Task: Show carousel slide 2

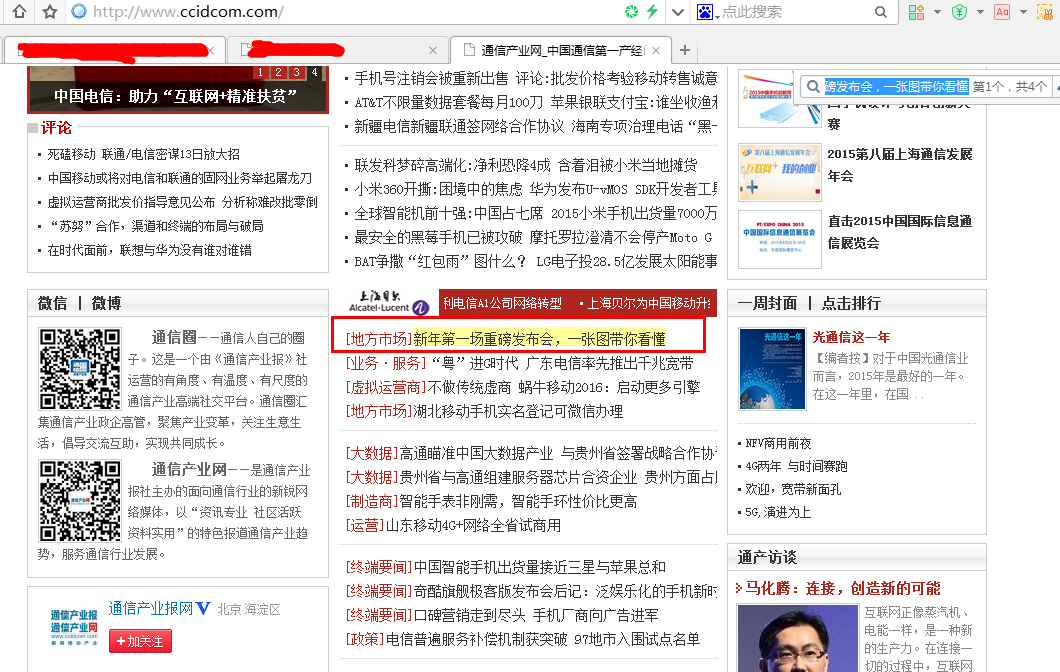Action: 278,72
